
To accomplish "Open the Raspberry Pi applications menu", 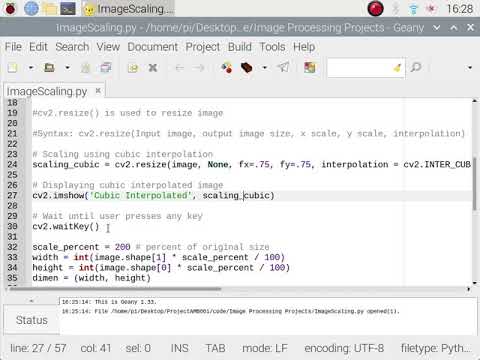I will 10,9.
